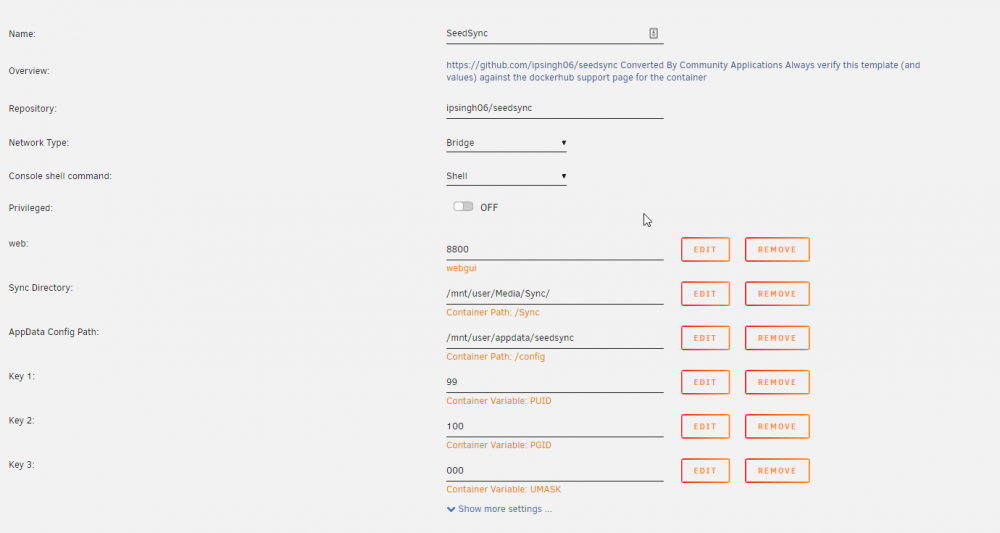The width and height of the screenshot is (1000, 533).
Task: Click the 'Sync Directory:' label
Action: pyautogui.click(x=41, y=288)
